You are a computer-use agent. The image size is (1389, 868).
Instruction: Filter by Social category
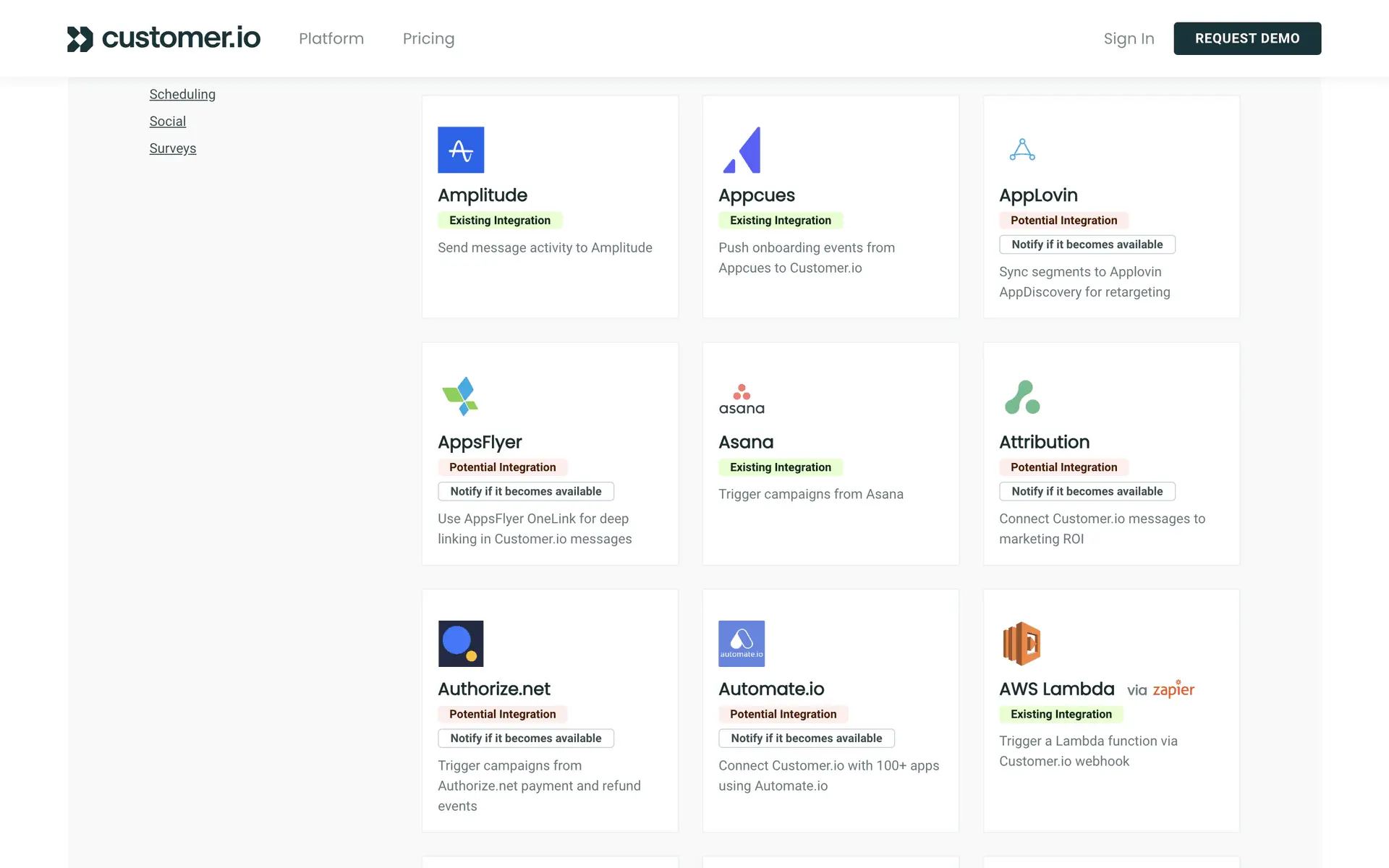168,122
